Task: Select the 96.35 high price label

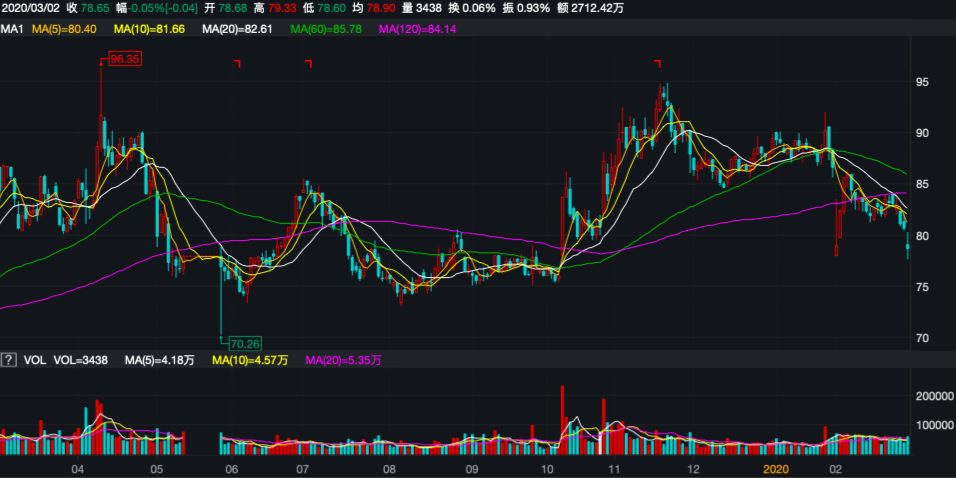Action: (x=125, y=60)
